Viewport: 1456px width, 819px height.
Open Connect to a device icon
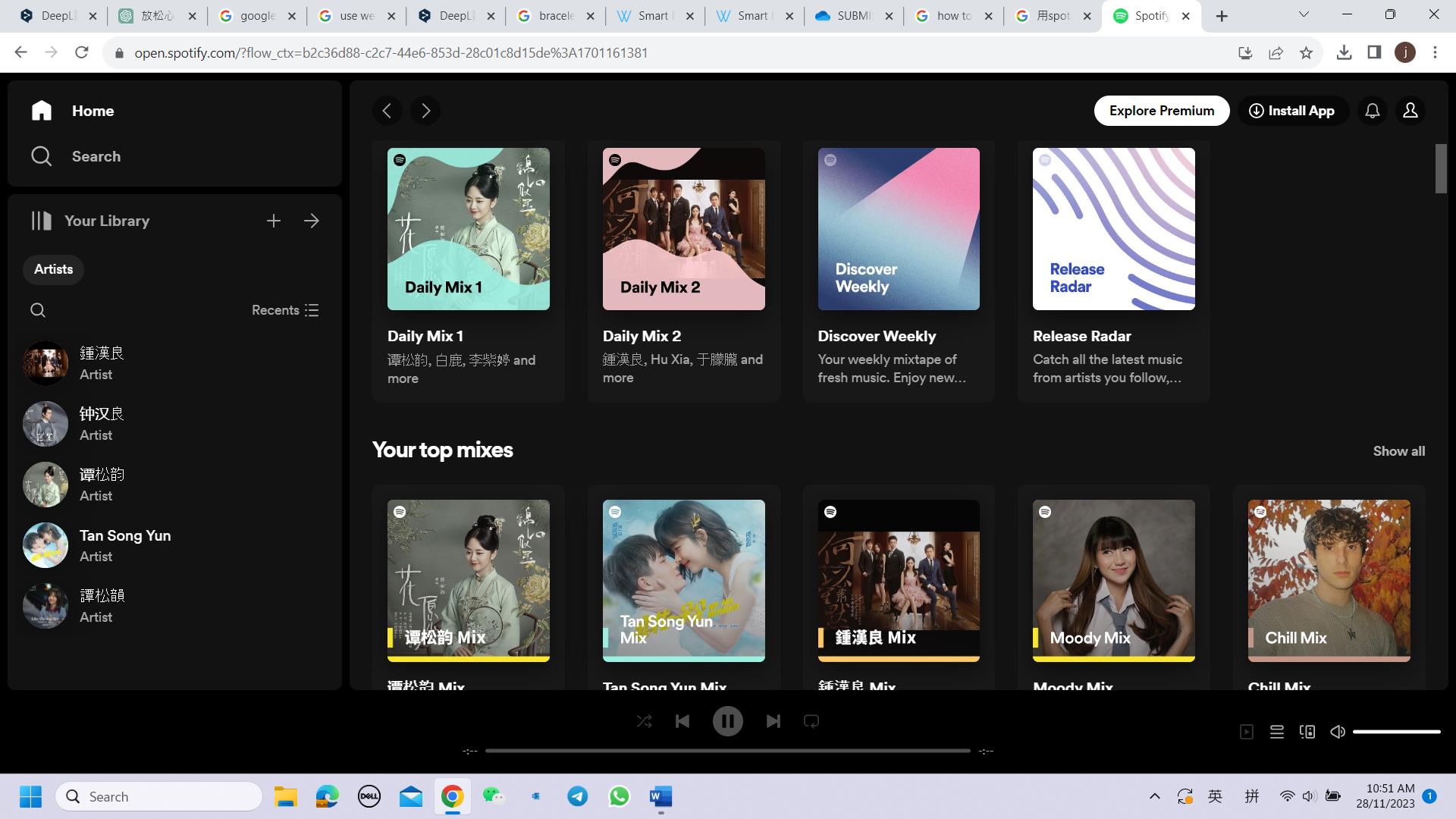1307,732
